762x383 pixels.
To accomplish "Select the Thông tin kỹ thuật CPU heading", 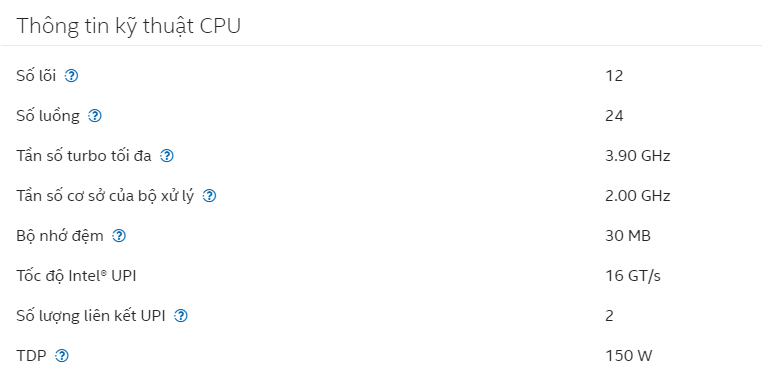I will [129, 26].
